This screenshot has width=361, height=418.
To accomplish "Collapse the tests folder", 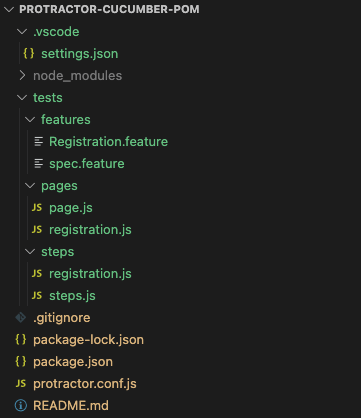I will click(x=22, y=98).
